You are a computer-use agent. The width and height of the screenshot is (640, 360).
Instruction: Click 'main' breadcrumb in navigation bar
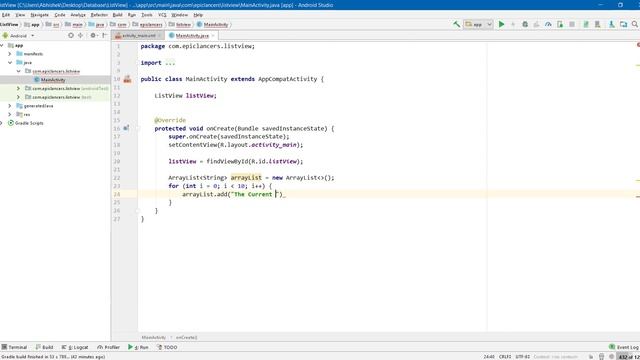[x=74, y=24]
